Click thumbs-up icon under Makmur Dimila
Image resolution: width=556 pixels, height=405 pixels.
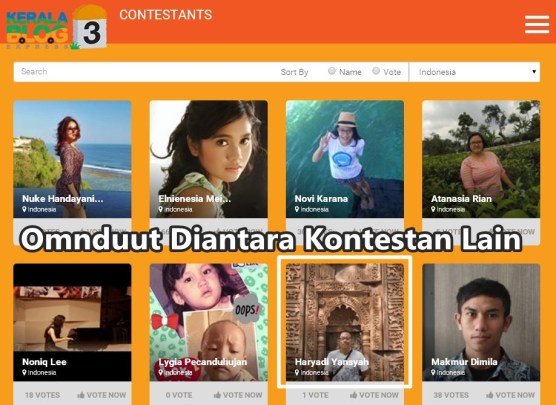(x=489, y=395)
